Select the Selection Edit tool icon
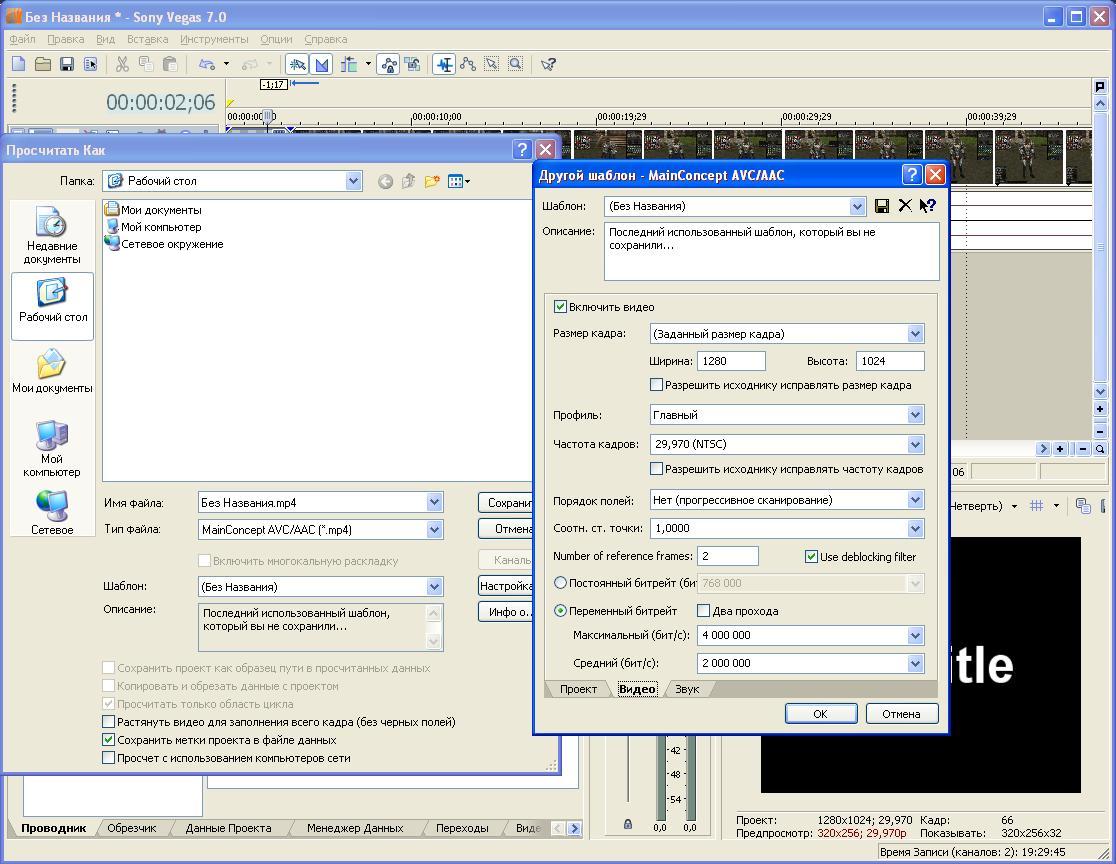The width and height of the screenshot is (1116, 864). pos(492,65)
